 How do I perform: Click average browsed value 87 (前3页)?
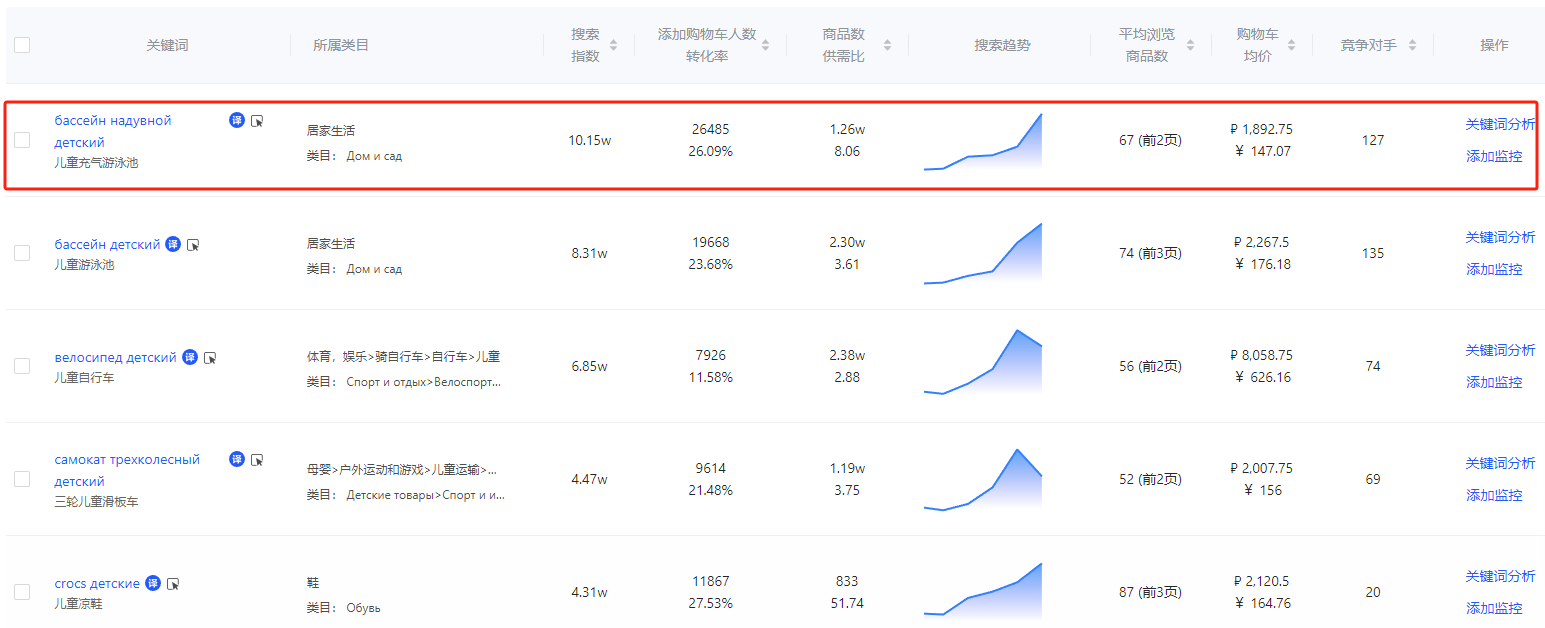1150,592
